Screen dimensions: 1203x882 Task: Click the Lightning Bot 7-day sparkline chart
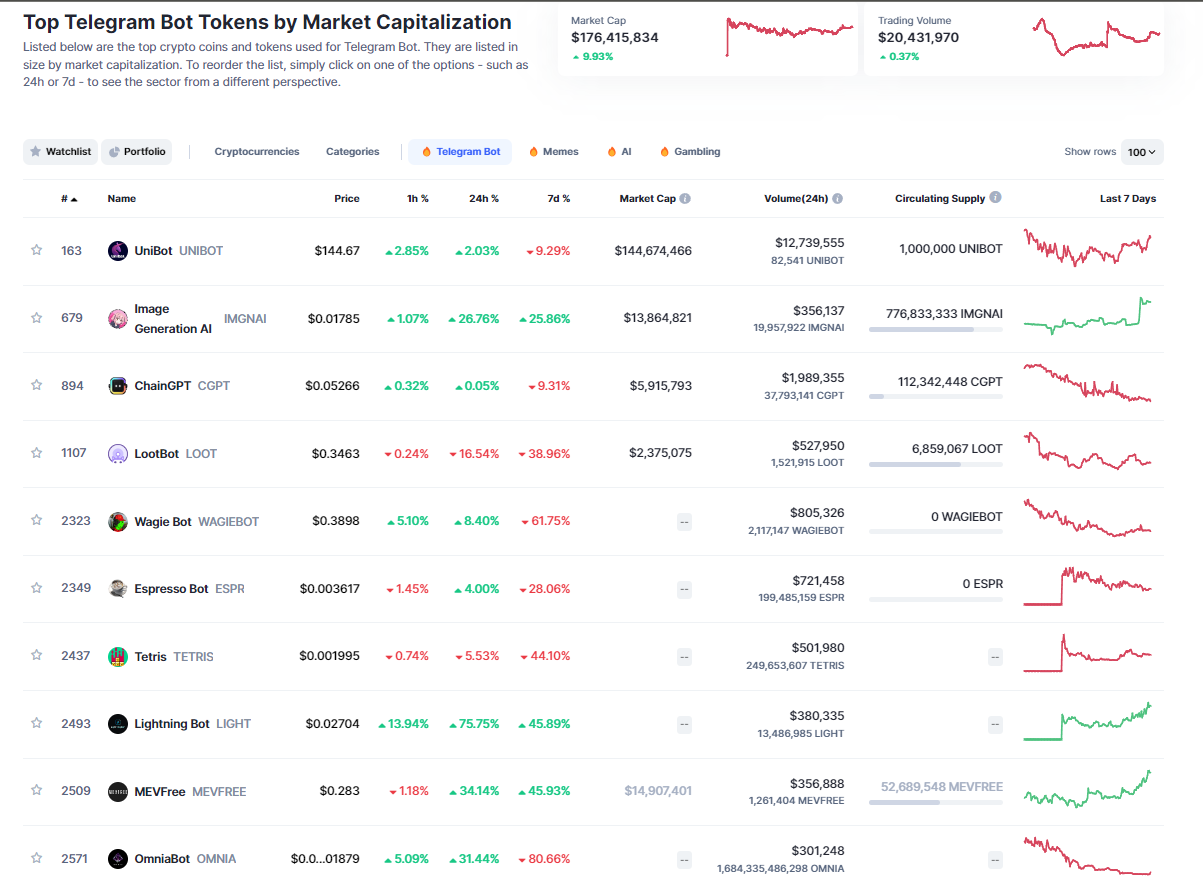click(x=1087, y=722)
